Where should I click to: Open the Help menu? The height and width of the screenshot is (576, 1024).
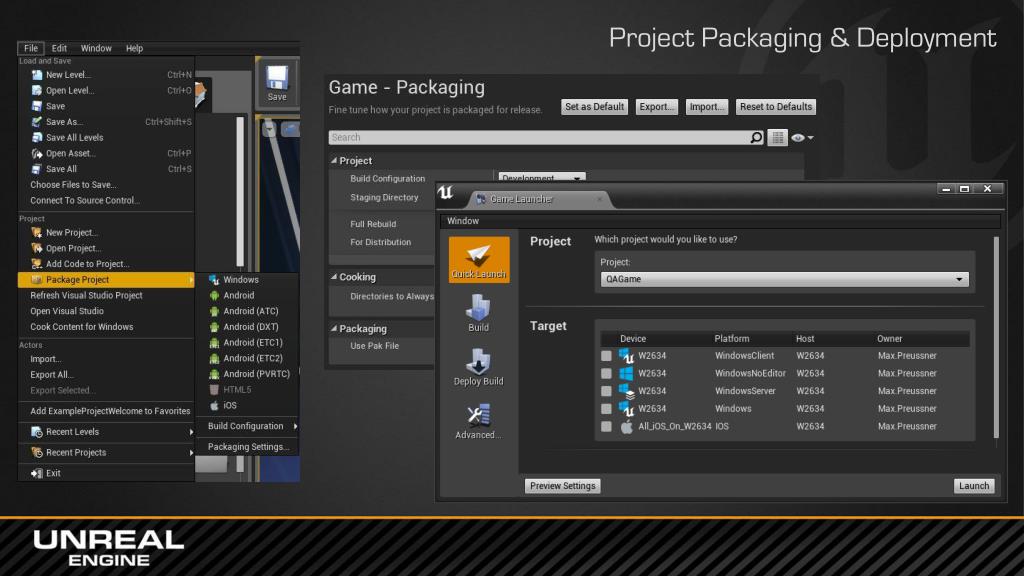(134, 48)
